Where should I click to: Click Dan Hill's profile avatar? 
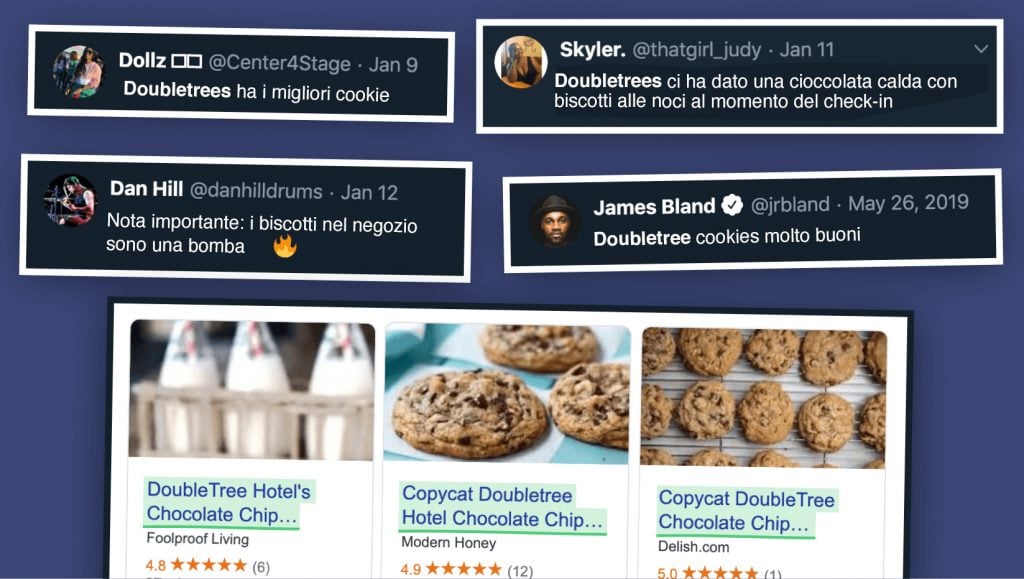click(x=71, y=200)
